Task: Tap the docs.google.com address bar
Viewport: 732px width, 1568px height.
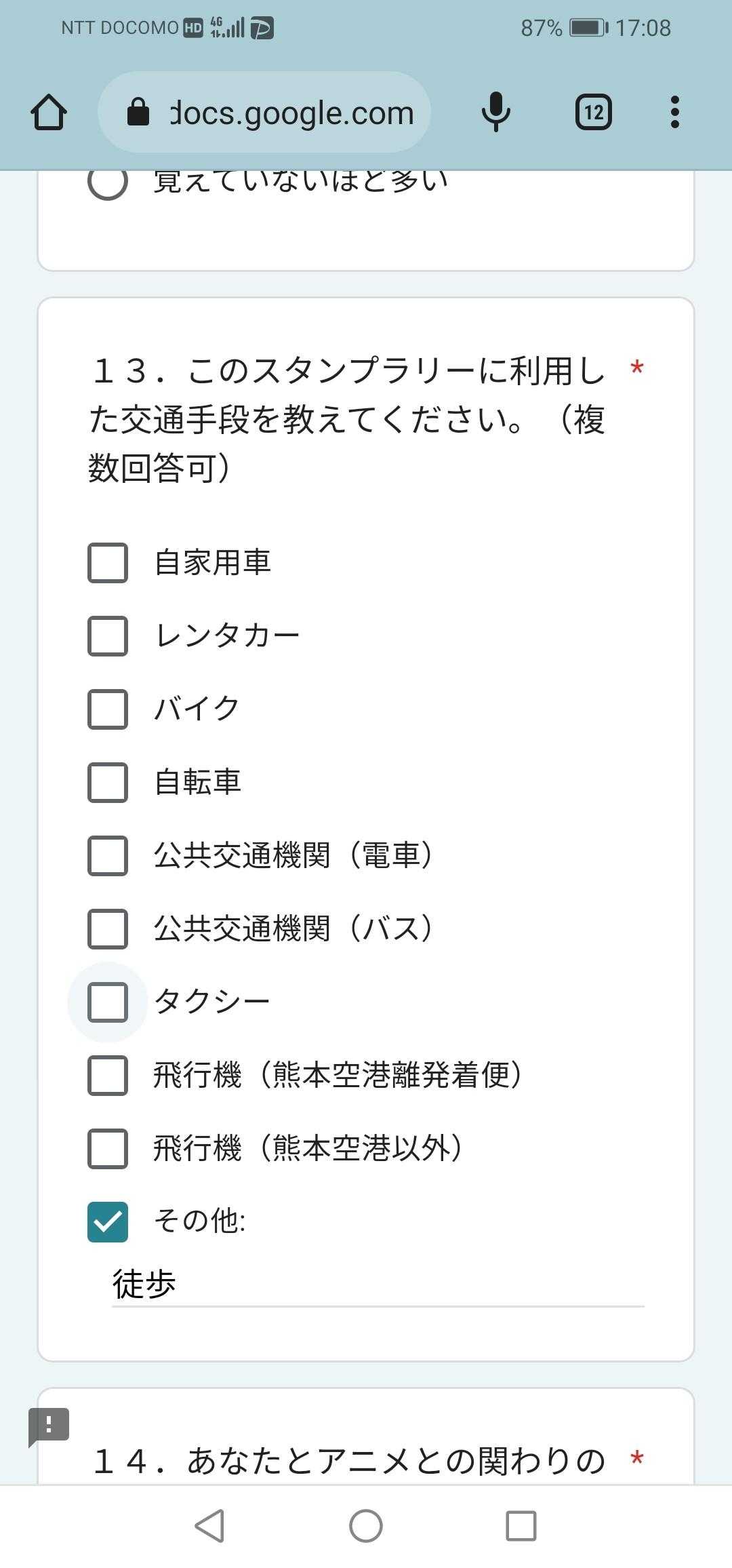Action: pos(291,113)
